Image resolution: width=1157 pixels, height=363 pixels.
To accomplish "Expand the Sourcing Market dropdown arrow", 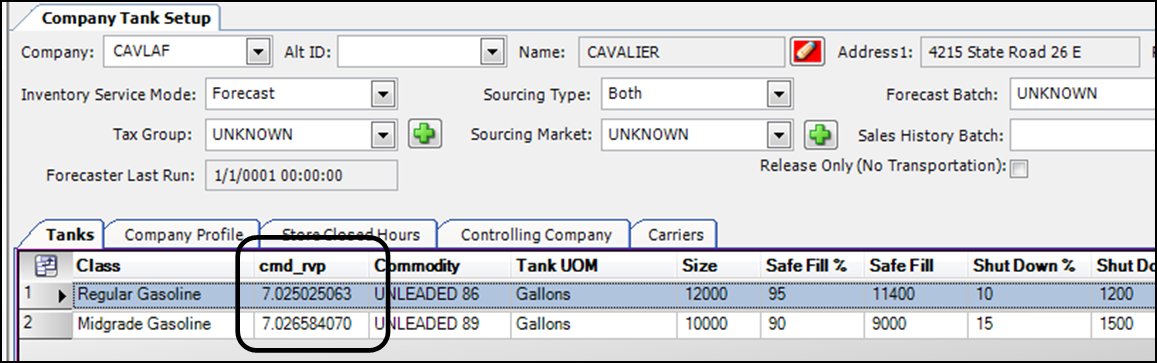I will pos(776,135).
